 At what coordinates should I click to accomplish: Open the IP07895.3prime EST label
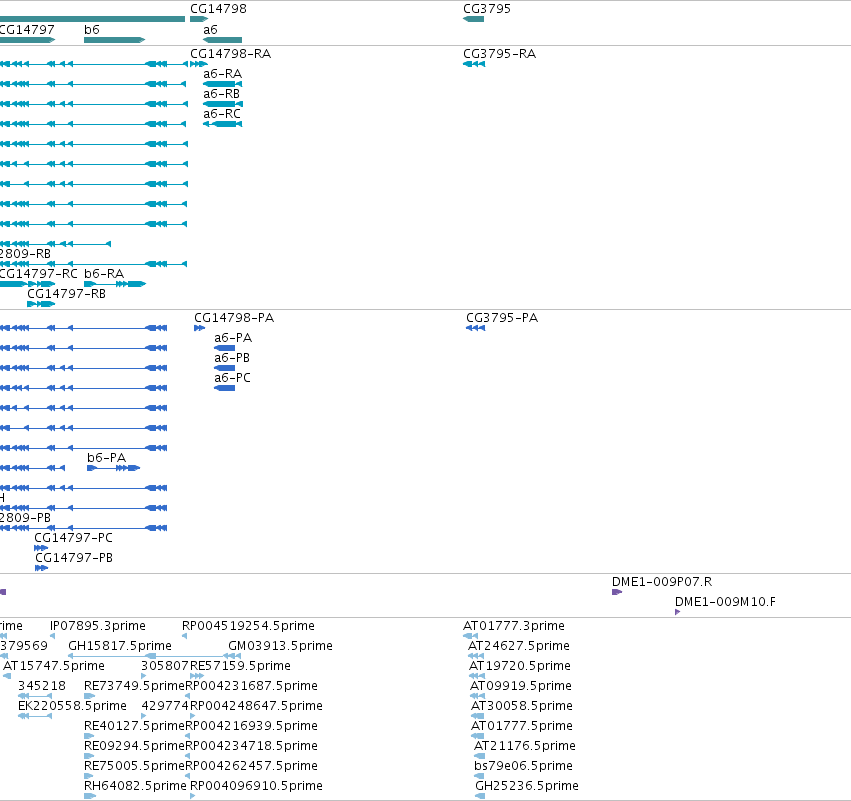98,626
